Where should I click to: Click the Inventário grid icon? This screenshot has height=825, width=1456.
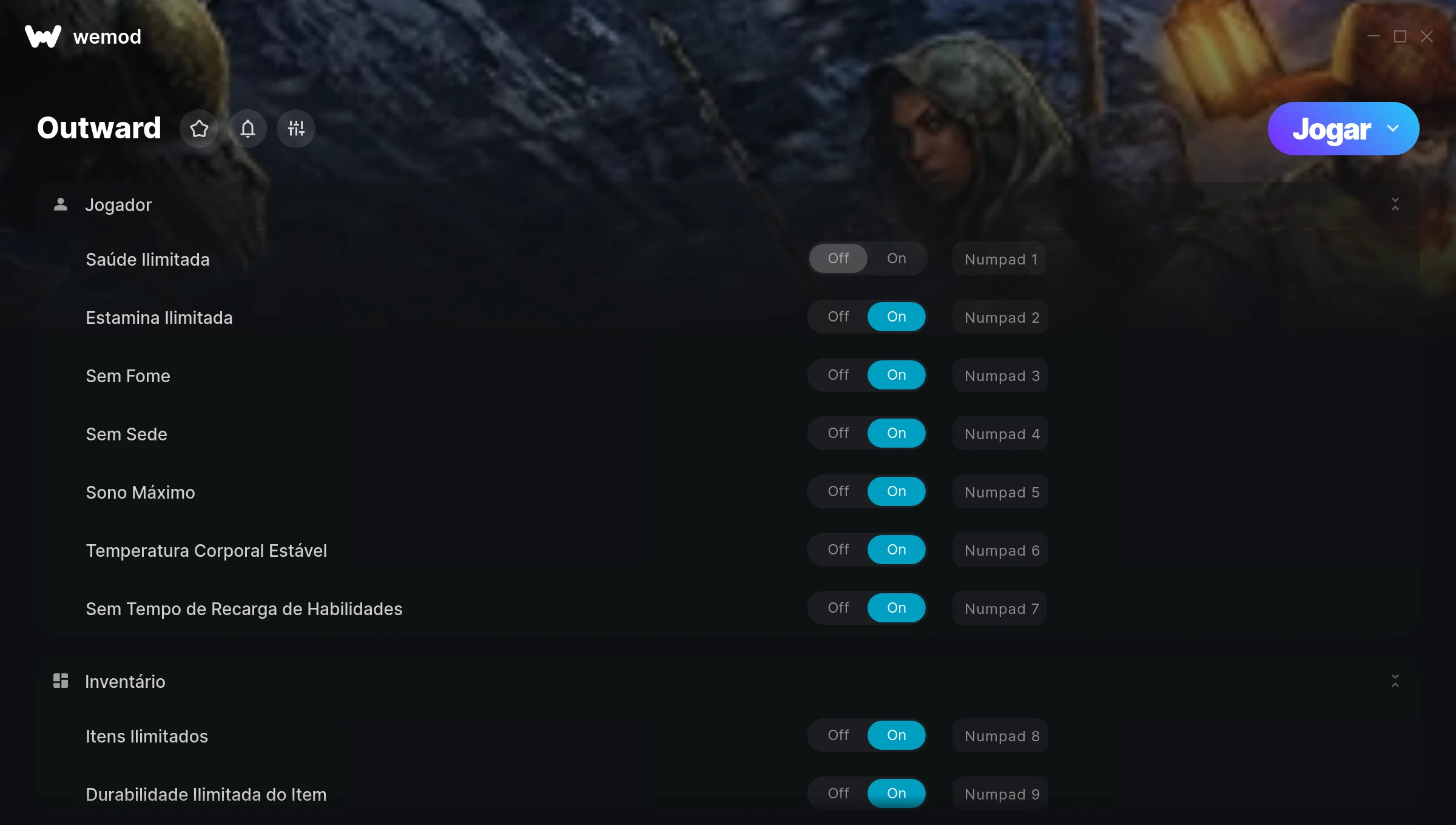61,681
